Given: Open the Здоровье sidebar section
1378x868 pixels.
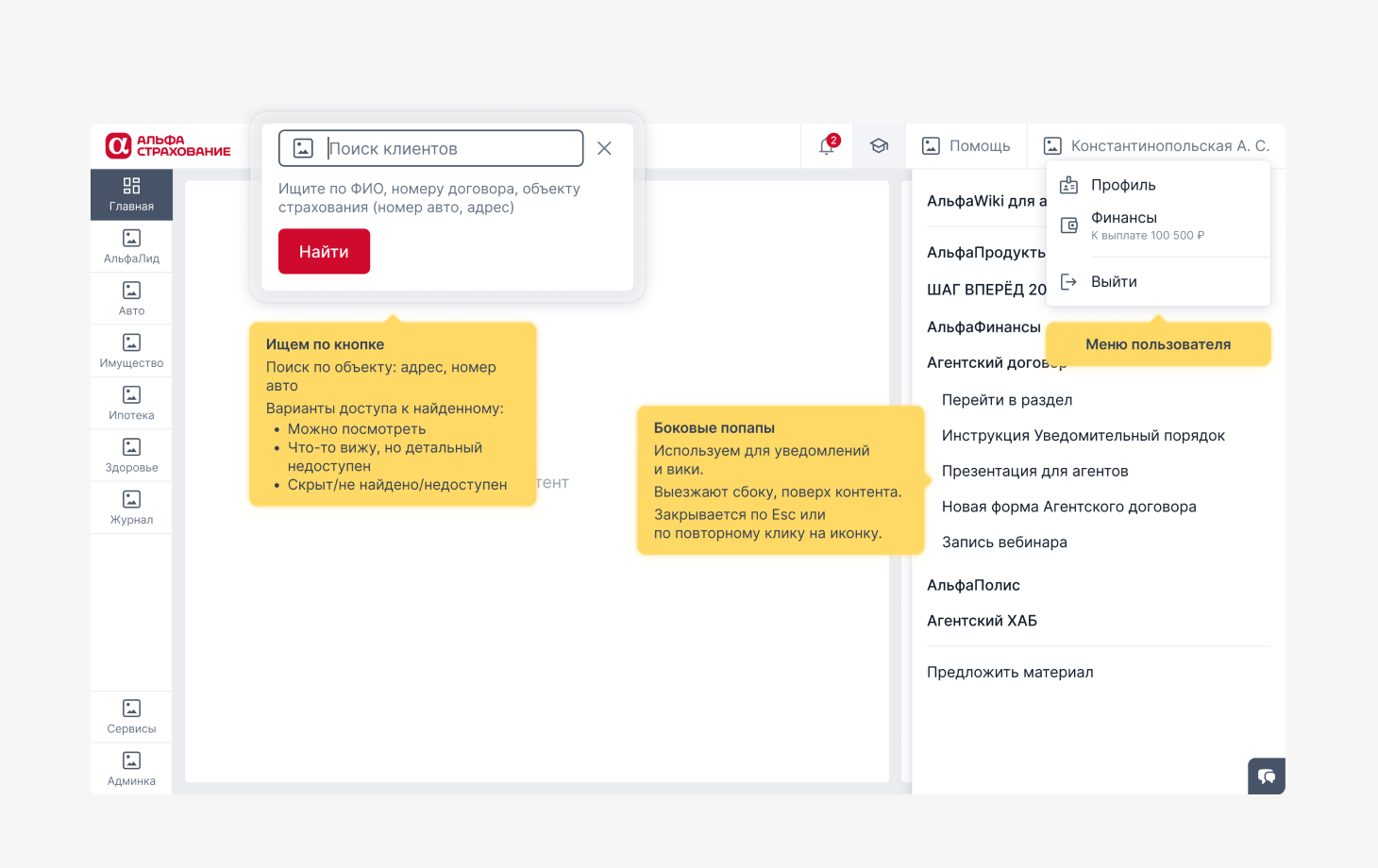Looking at the screenshot, I should [x=131, y=456].
